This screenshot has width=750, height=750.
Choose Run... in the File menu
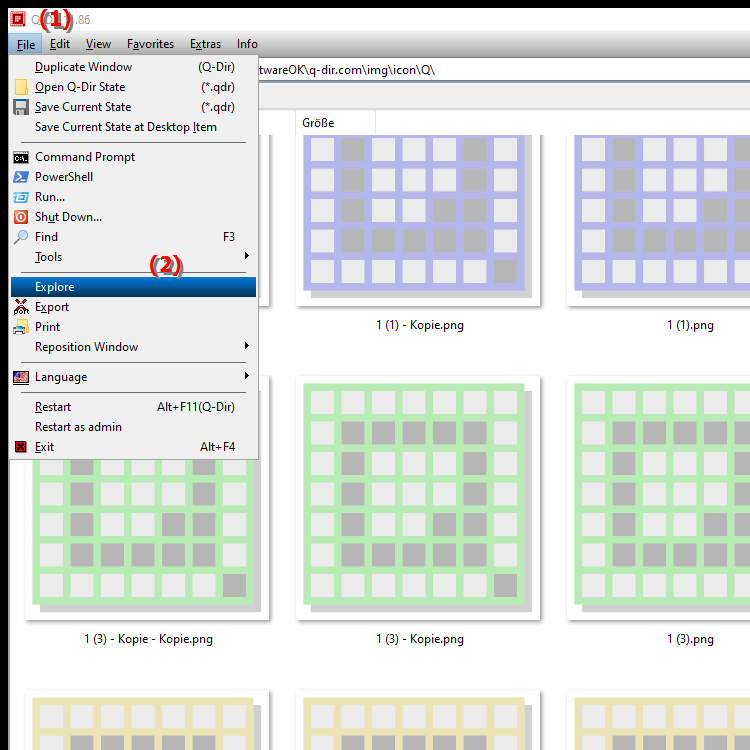point(133,197)
